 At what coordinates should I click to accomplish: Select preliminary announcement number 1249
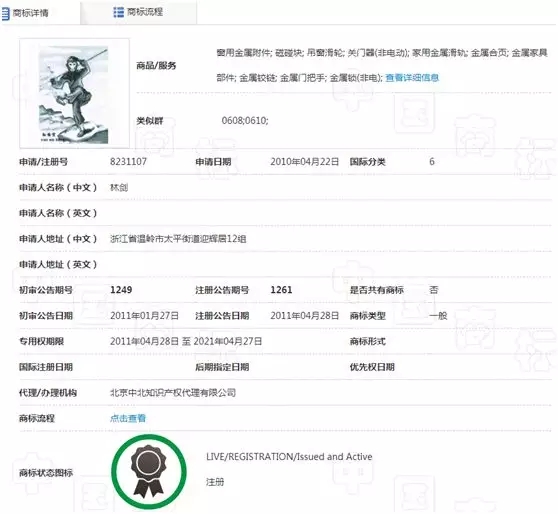tap(121, 290)
